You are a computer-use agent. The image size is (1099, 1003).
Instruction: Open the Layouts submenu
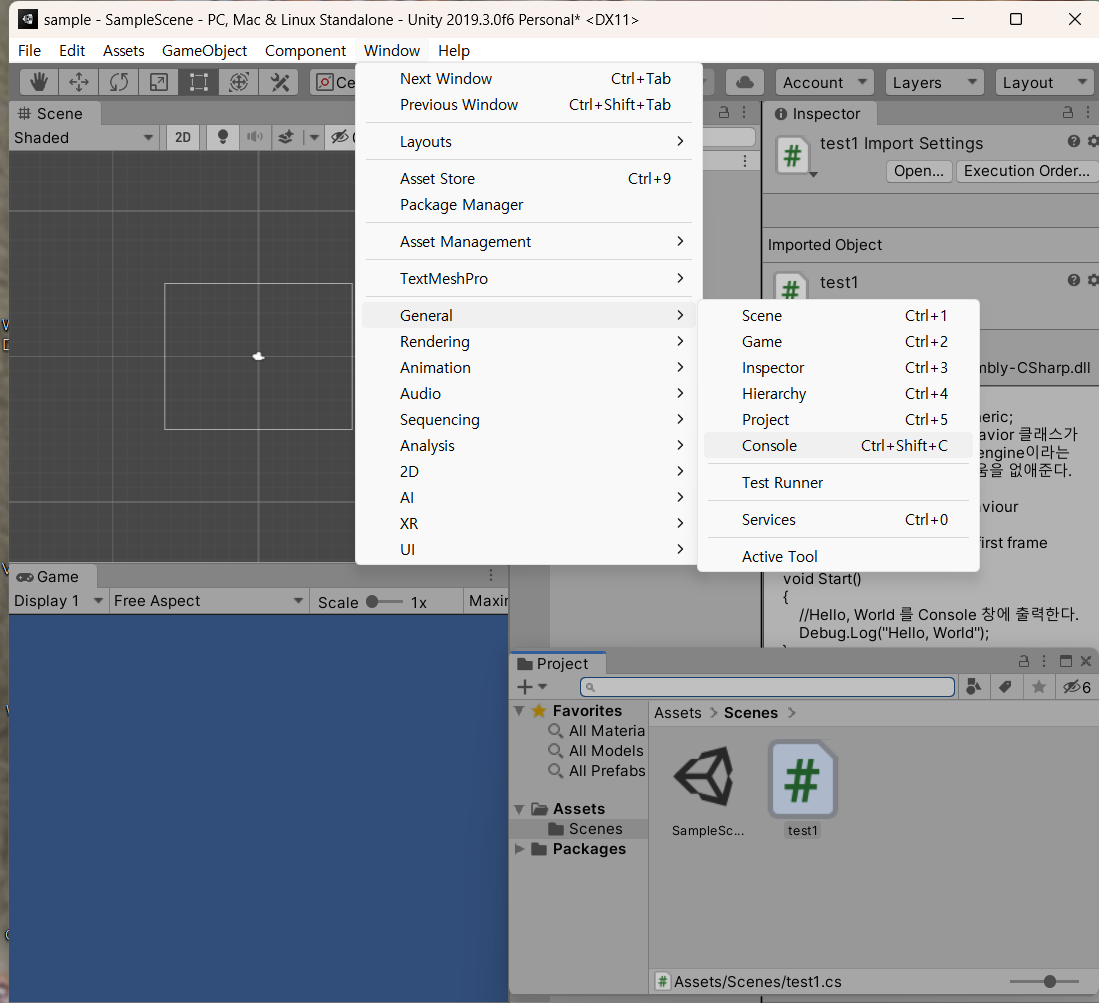pos(529,142)
